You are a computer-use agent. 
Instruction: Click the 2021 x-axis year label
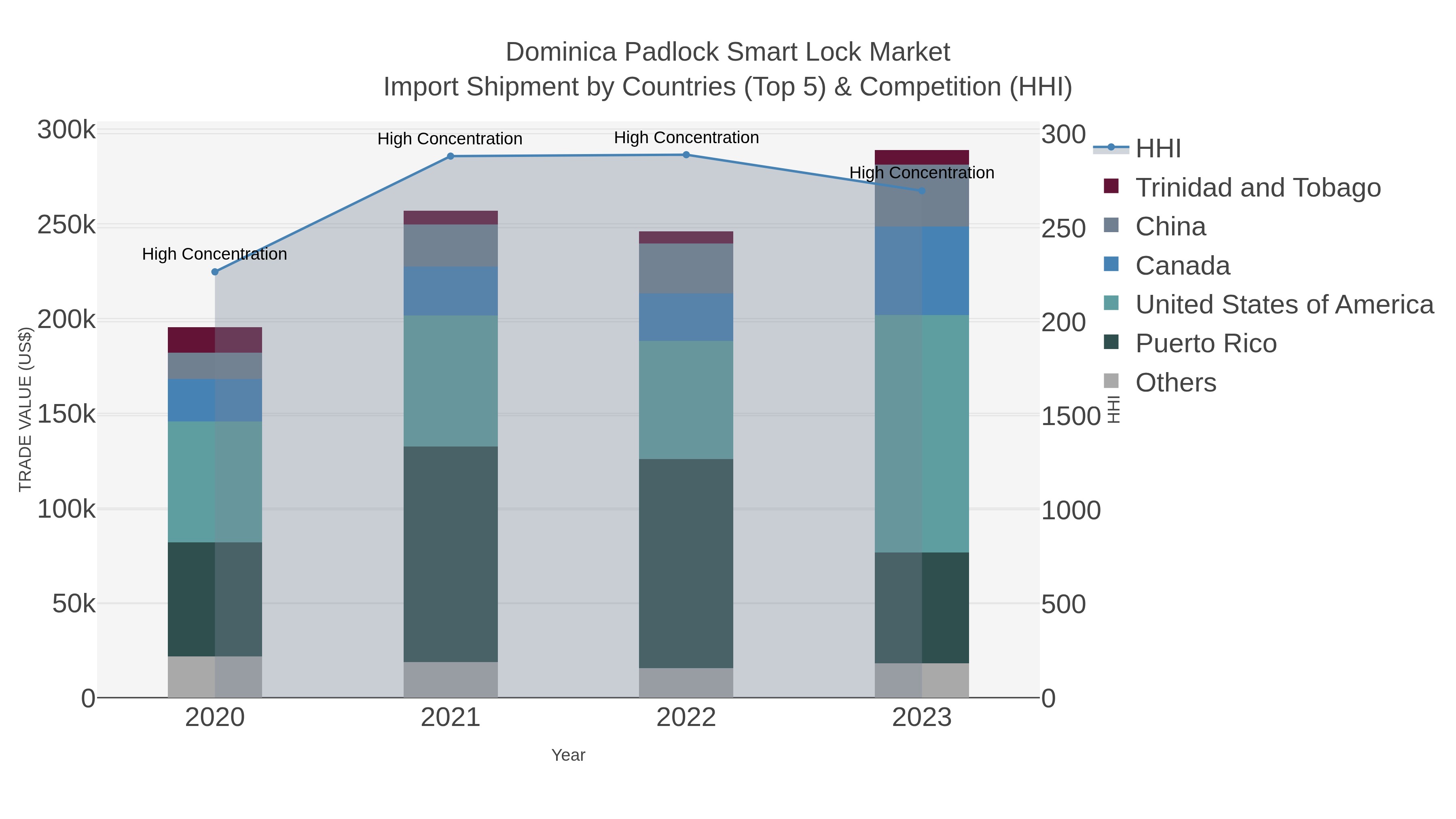click(451, 718)
